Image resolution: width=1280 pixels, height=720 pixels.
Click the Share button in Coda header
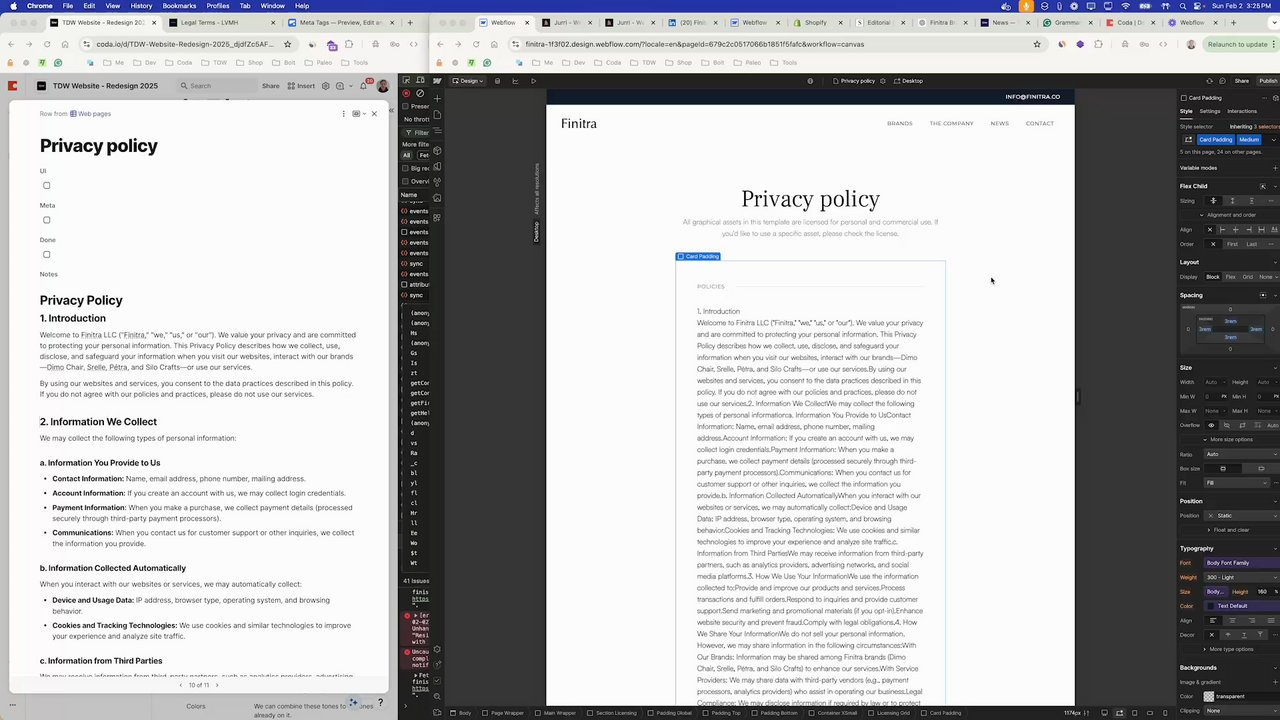(270, 86)
